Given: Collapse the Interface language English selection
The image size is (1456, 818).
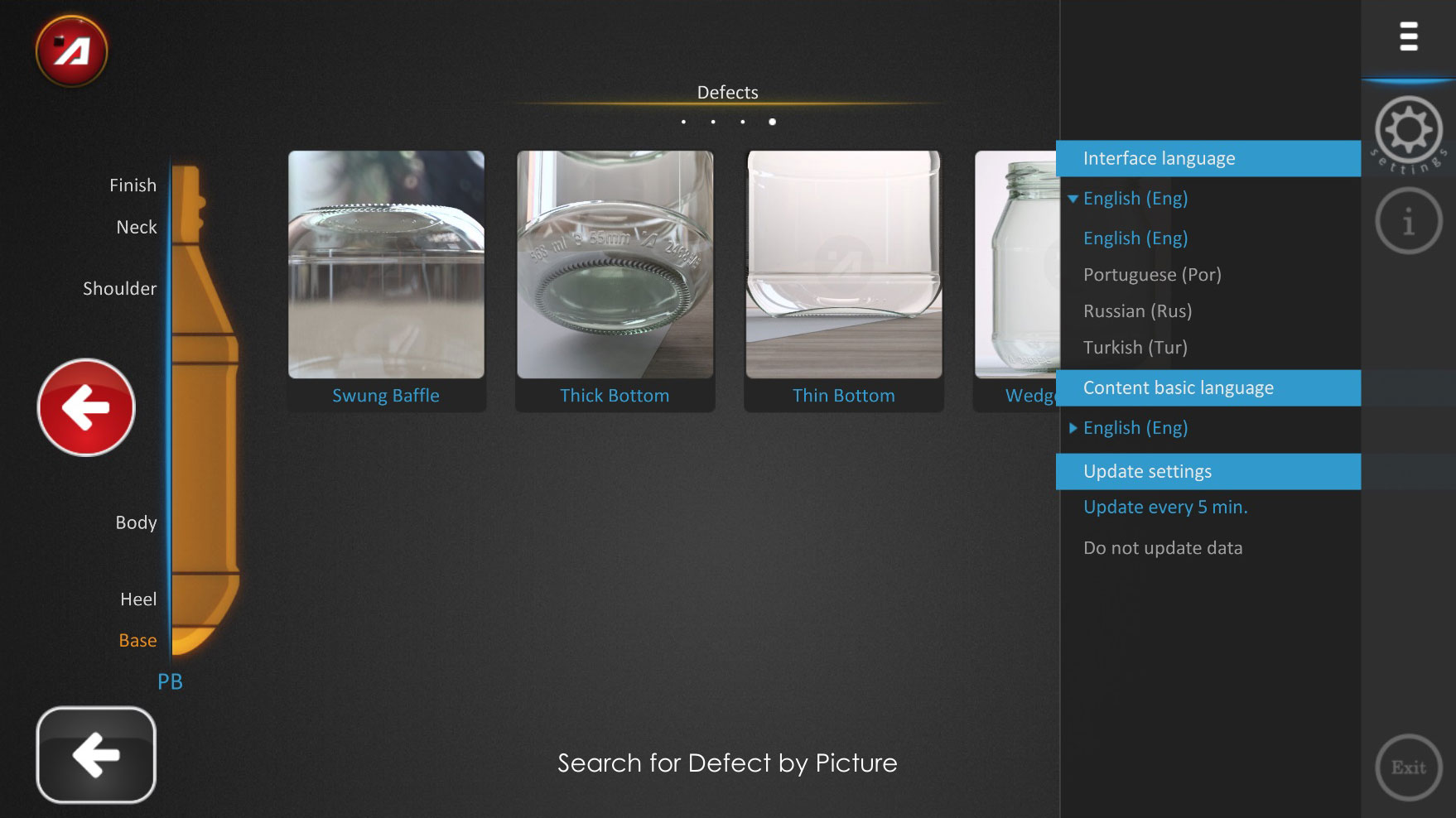Looking at the screenshot, I should 1135,198.
